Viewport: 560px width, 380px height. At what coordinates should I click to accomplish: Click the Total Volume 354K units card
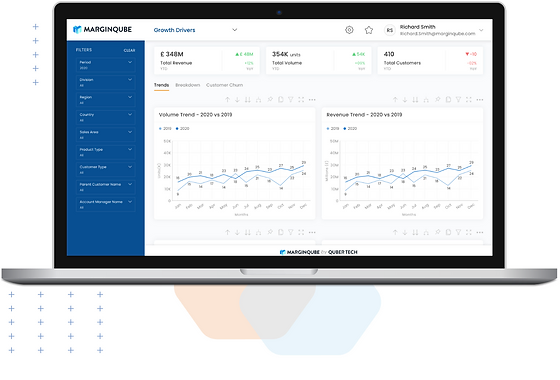pos(319,60)
